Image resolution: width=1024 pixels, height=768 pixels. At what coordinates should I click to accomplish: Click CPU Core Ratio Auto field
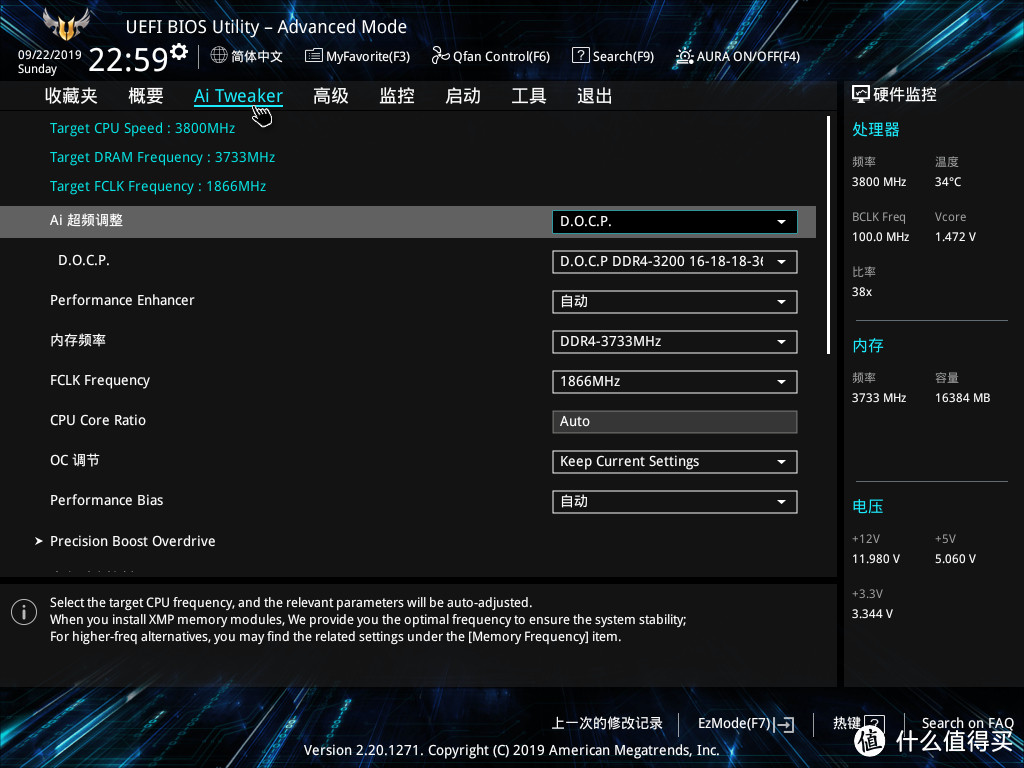[x=675, y=421]
